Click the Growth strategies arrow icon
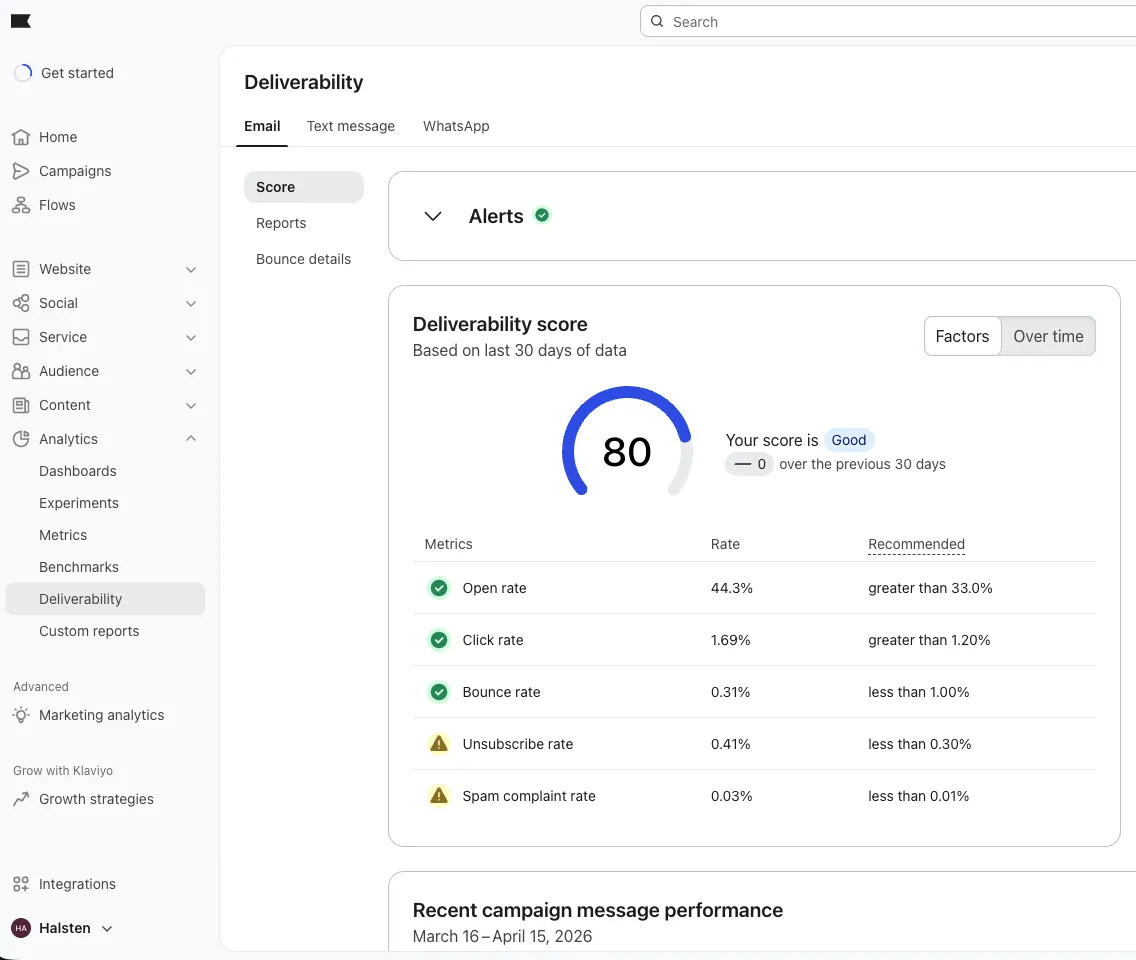The image size is (1136, 960). click(21, 799)
